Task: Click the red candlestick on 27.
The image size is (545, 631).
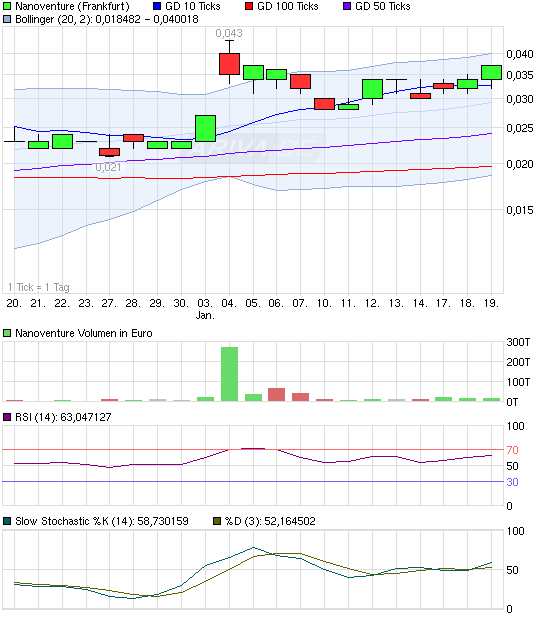Action: pyautogui.click(x=109, y=152)
